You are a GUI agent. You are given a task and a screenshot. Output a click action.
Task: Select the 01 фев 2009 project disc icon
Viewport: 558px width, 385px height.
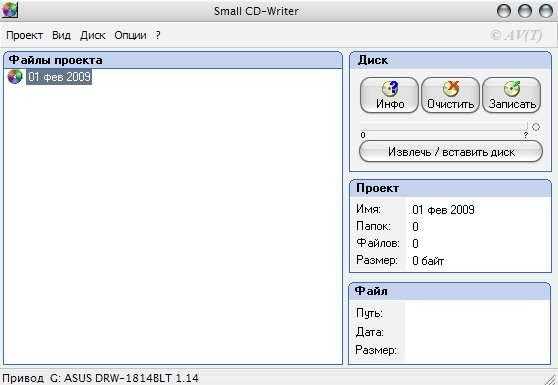pyautogui.click(x=15, y=77)
